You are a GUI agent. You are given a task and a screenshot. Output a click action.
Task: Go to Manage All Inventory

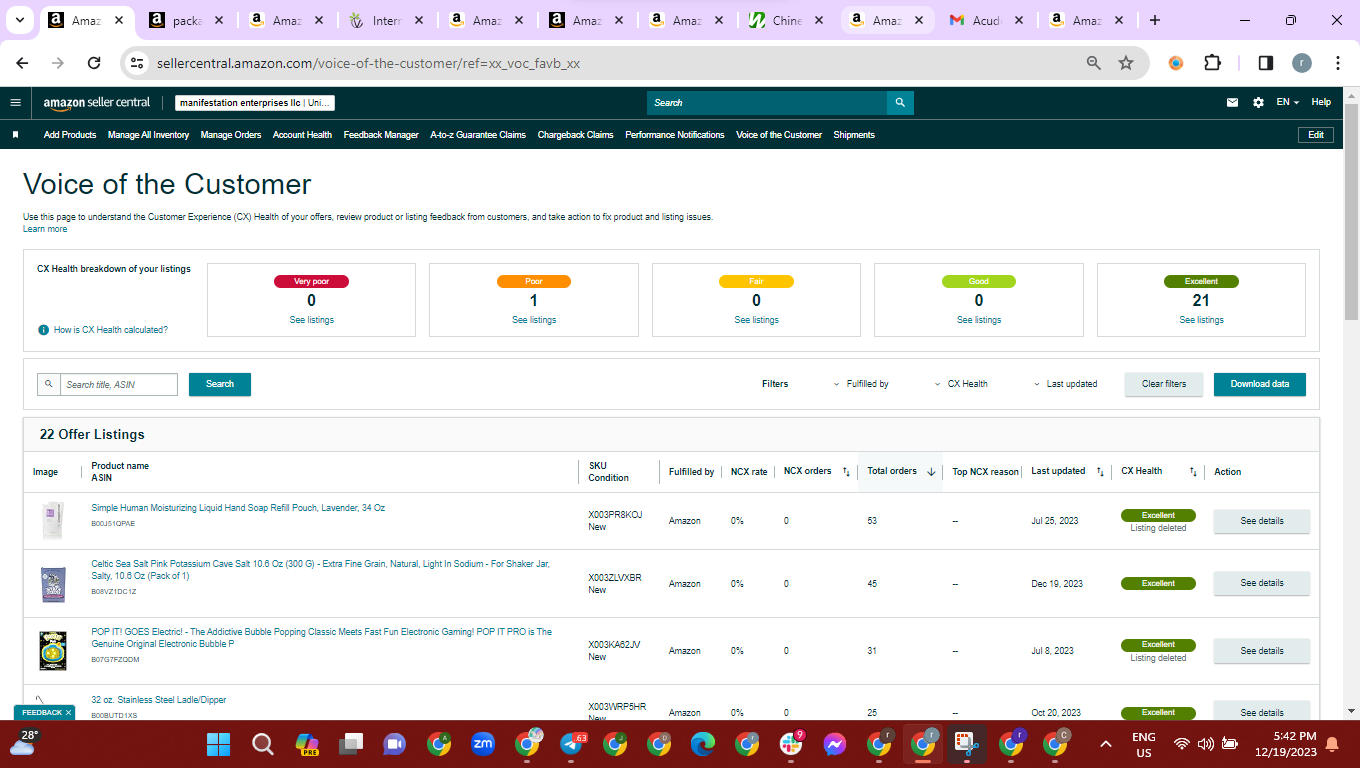(149, 135)
